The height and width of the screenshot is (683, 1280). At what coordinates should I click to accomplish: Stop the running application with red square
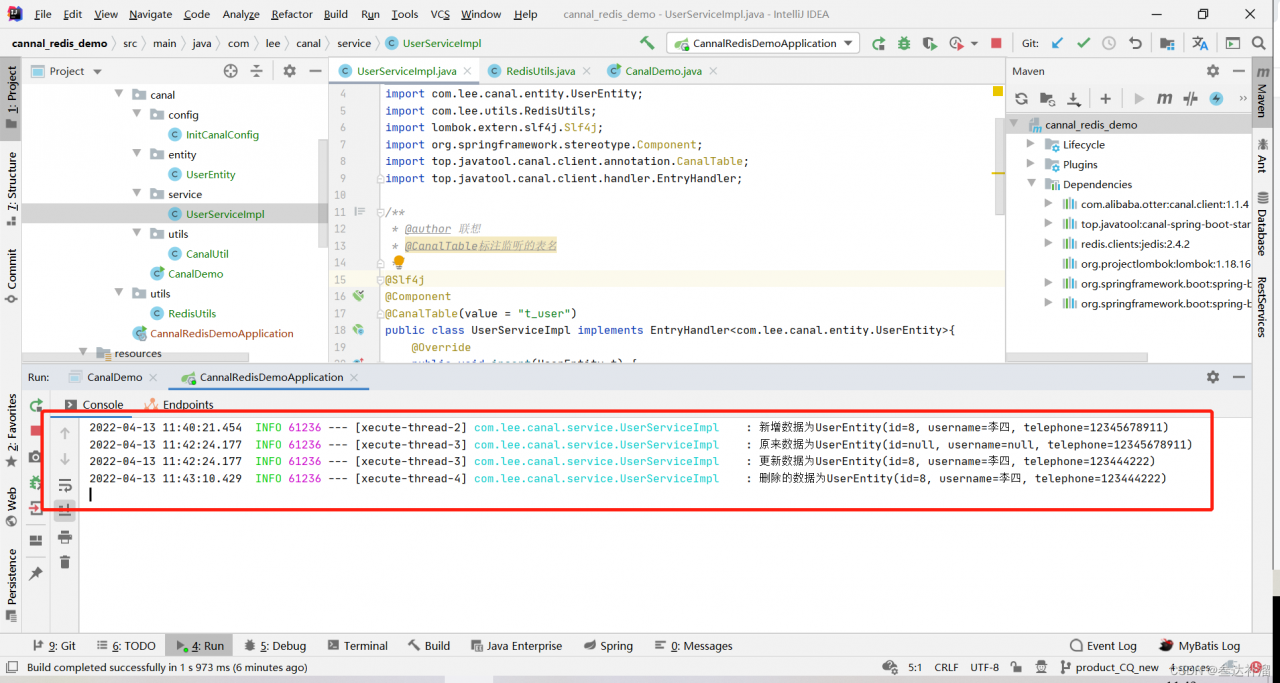(996, 43)
